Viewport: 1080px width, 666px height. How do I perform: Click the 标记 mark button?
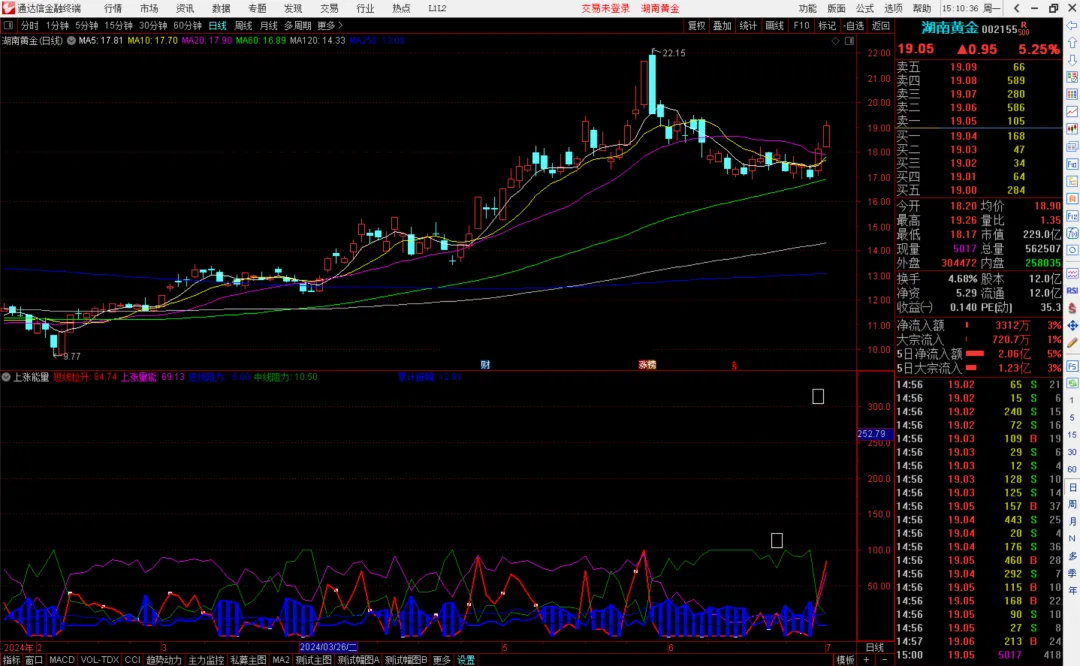coord(827,25)
